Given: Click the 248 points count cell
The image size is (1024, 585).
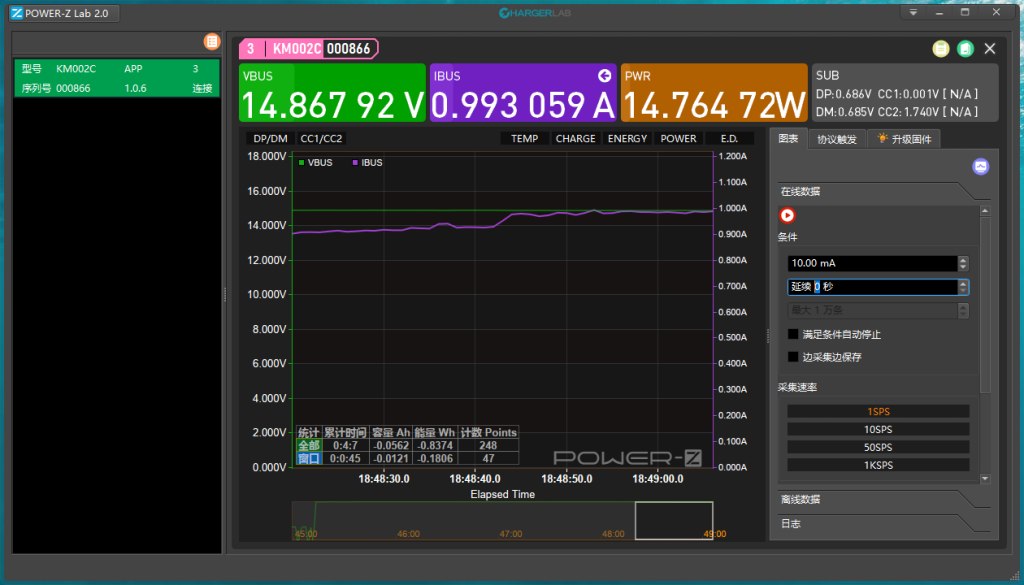Looking at the screenshot, I should pos(488,445).
